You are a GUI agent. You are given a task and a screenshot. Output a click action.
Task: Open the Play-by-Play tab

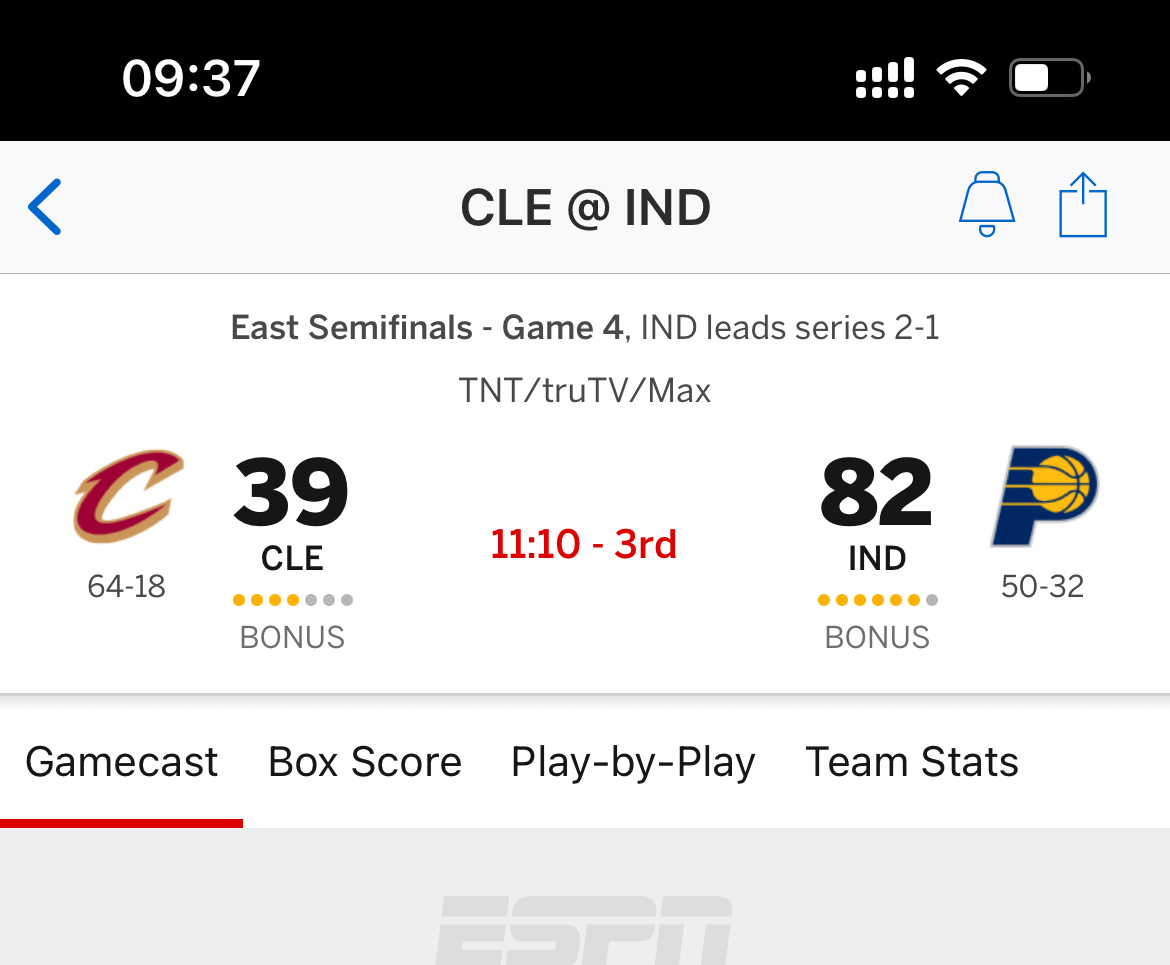(633, 763)
